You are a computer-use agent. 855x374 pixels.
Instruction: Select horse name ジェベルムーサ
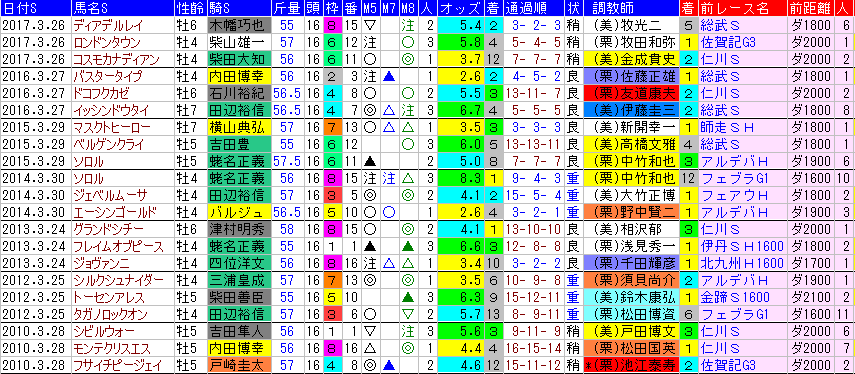[x=110, y=195]
